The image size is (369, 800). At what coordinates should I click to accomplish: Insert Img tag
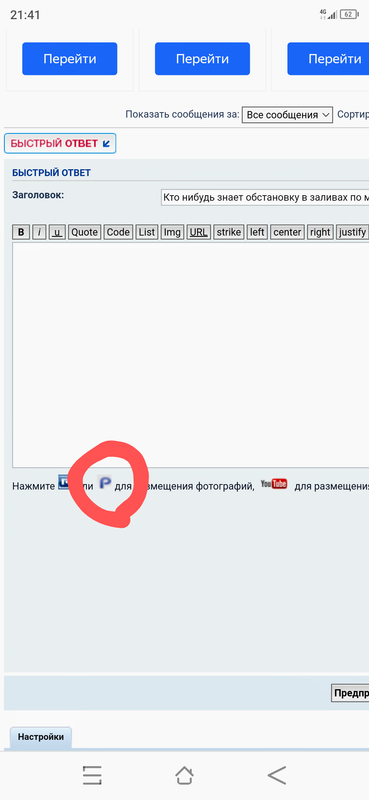[172, 232]
